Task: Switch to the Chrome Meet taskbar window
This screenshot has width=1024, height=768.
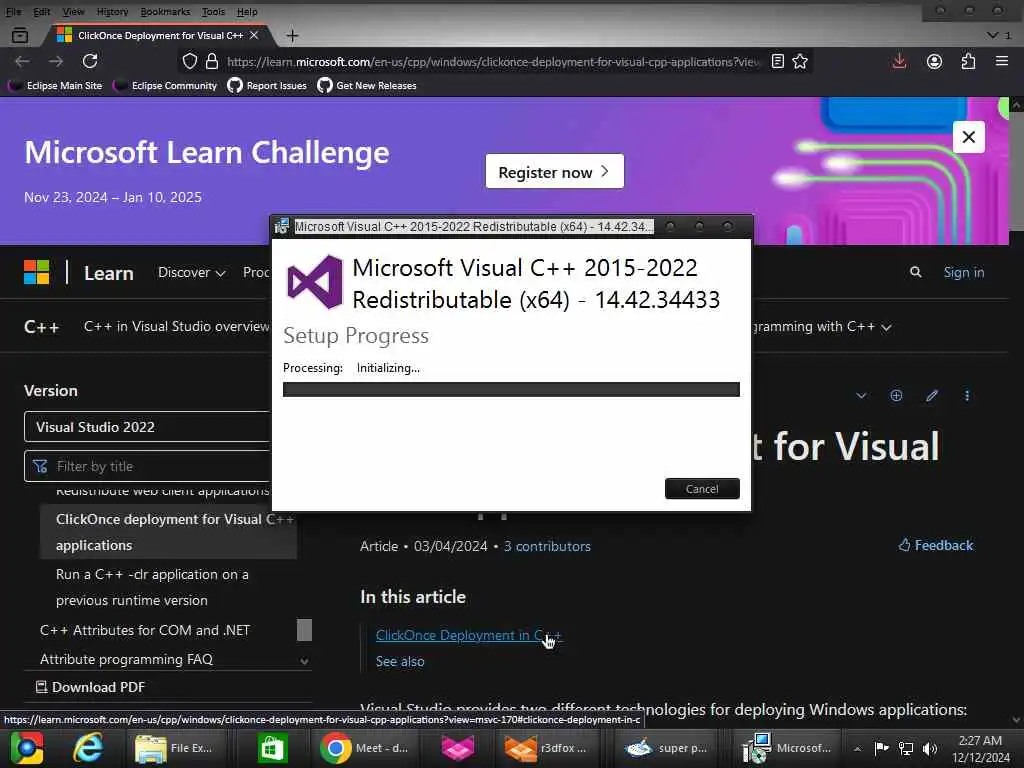Action: pos(366,748)
